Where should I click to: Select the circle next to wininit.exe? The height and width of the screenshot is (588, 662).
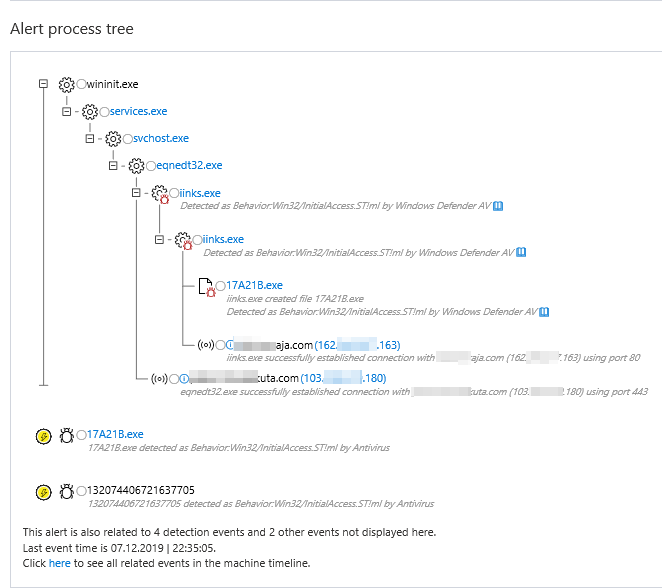pos(81,84)
